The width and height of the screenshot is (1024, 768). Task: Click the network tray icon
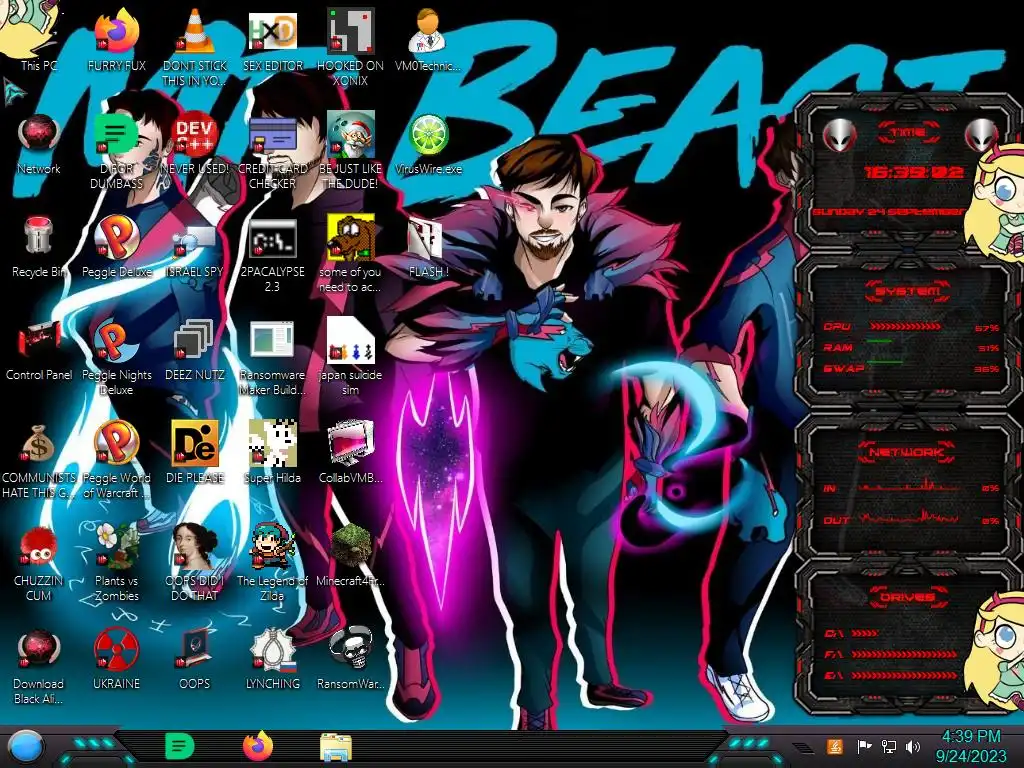(889, 746)
